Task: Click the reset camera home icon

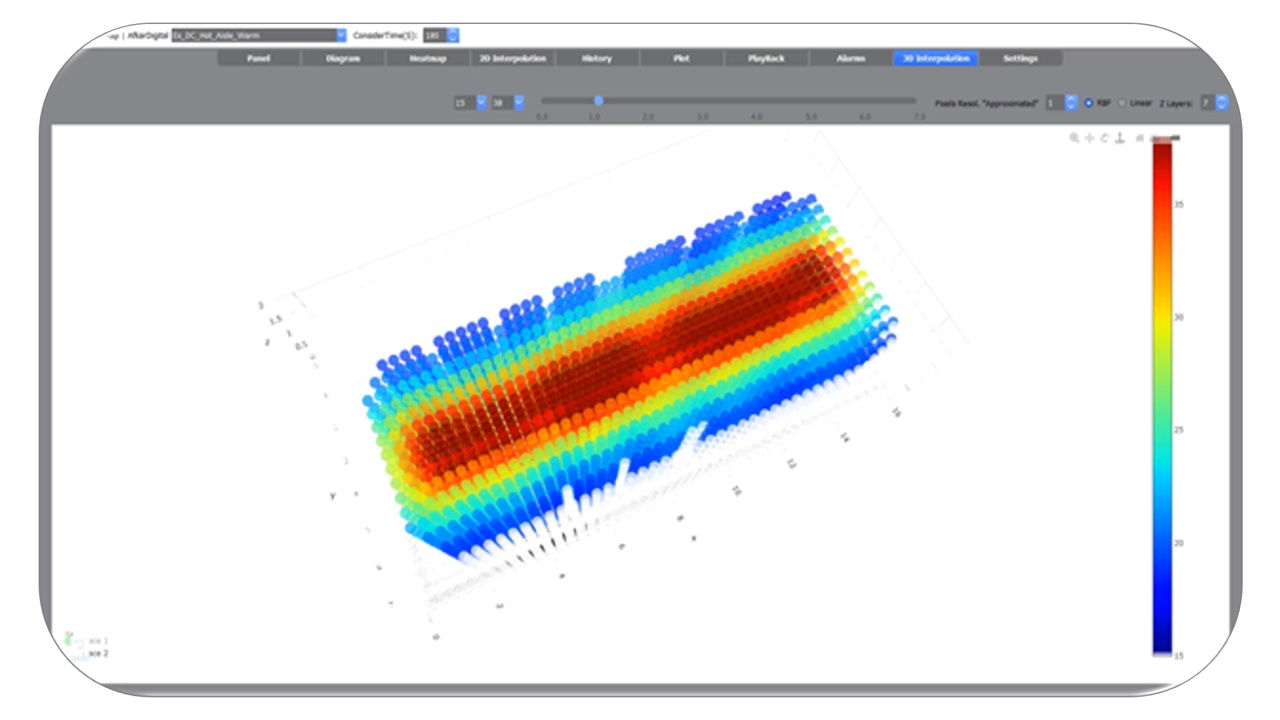Action: click(1139, 138)
